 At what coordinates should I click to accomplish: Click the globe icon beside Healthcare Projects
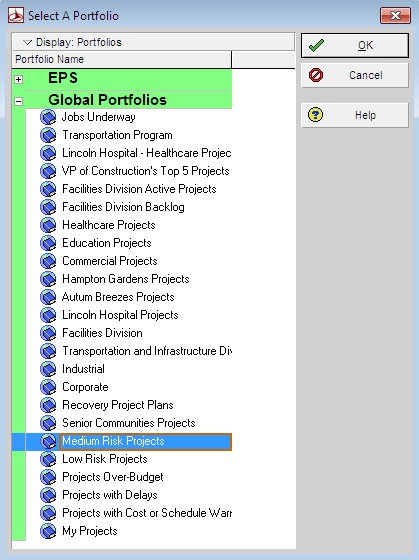click(48, 225)
